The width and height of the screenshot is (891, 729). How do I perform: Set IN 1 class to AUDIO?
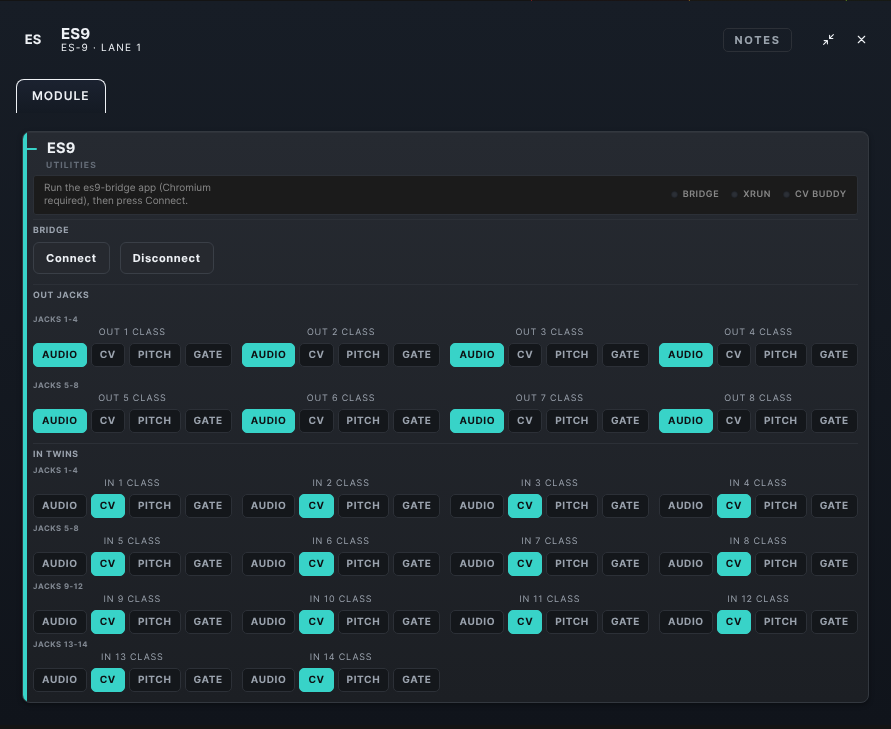(x=60, y=506)
